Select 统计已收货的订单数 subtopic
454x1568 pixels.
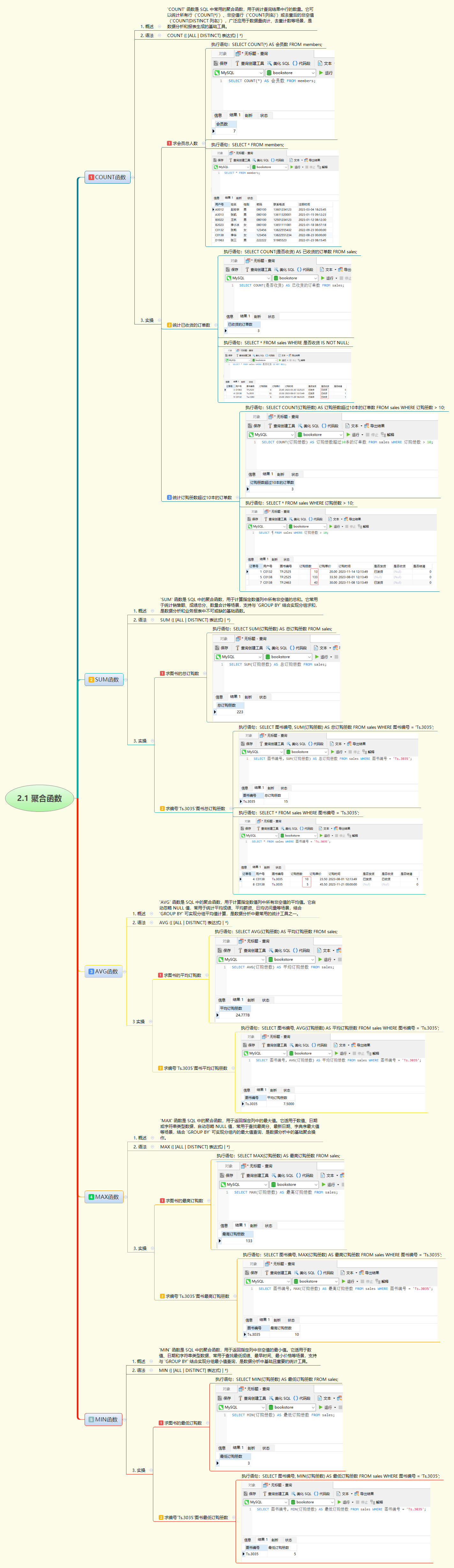coord(189,325)
